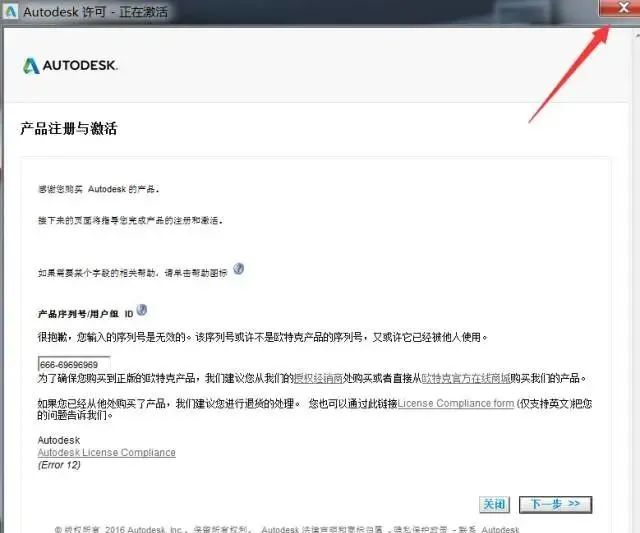Open the Autodesk License Compliance link
This screenshot has width=640, height=533.
tap(107, 453)
